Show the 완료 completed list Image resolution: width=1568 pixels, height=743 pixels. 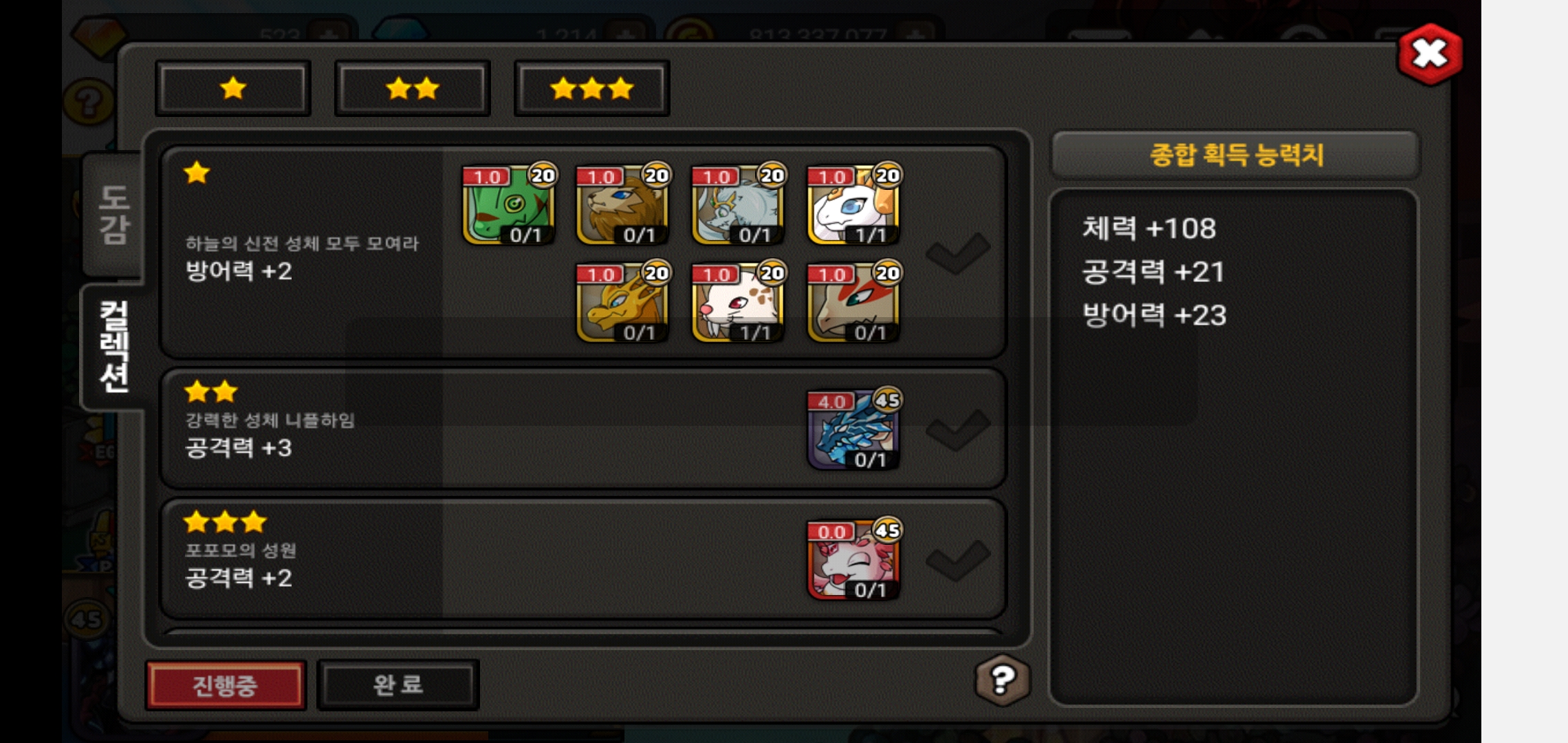398,685
